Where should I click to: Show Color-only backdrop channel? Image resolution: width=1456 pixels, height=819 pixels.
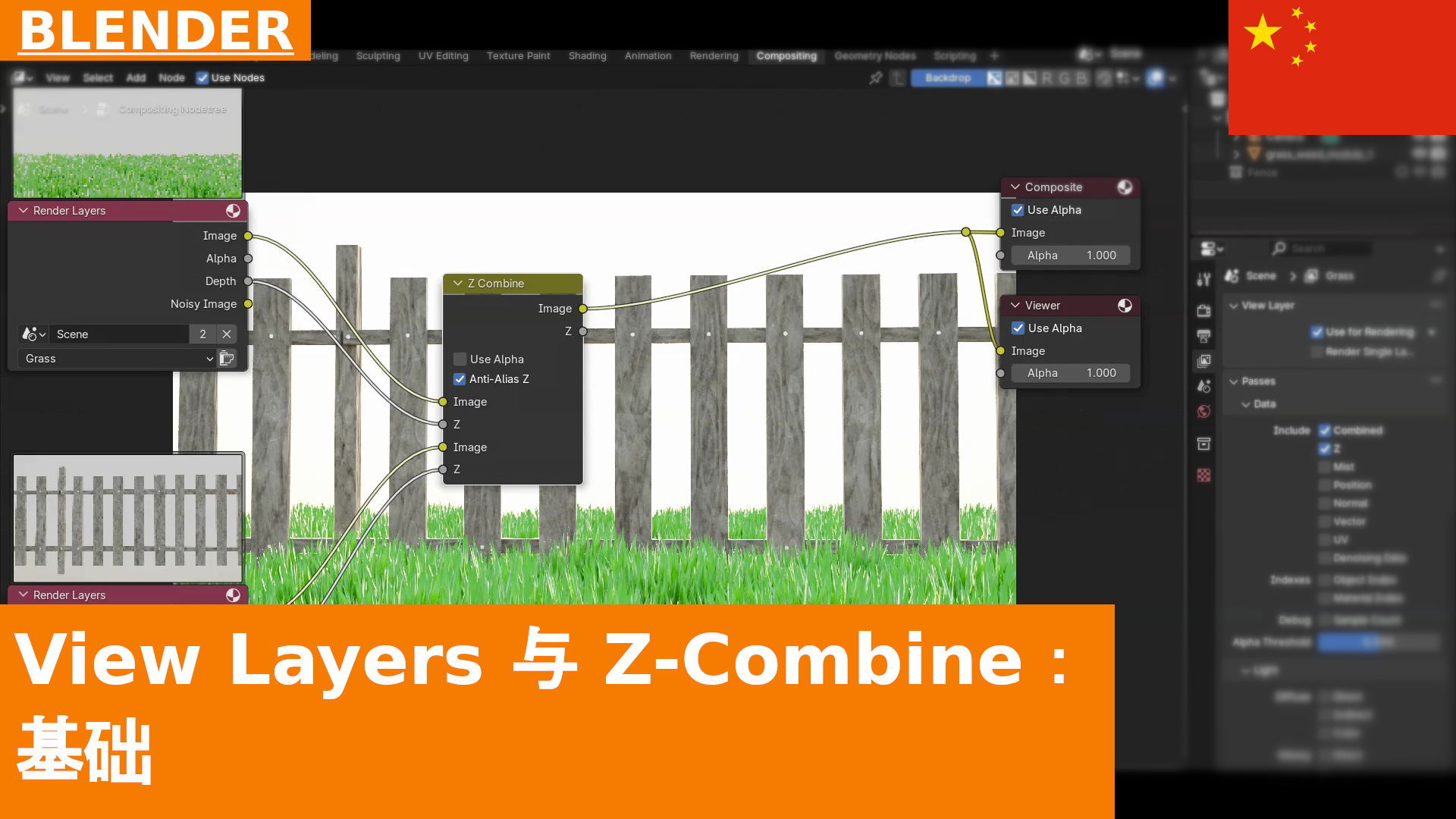coord(1012,78)
